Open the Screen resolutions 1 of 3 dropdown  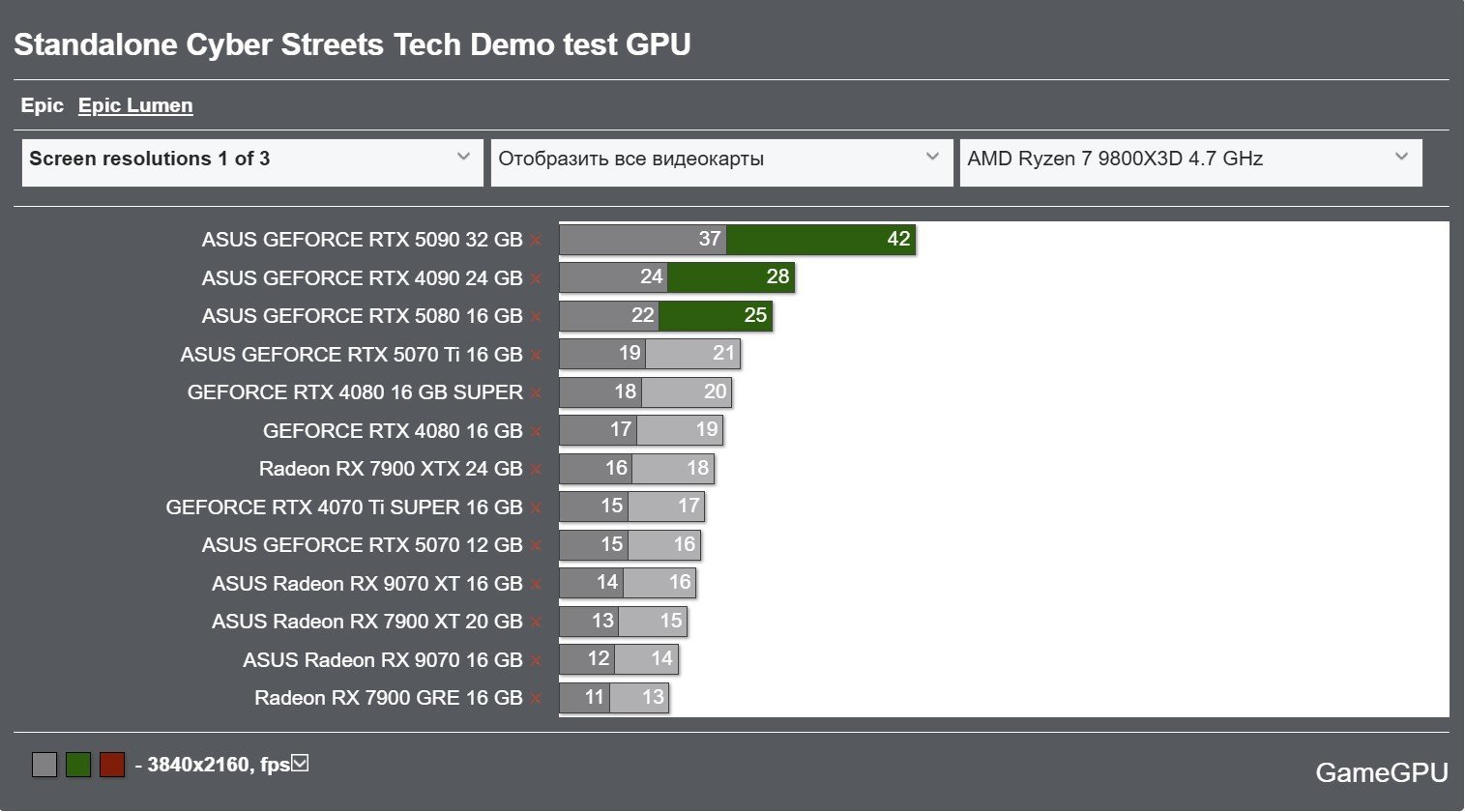click(251, 159)
